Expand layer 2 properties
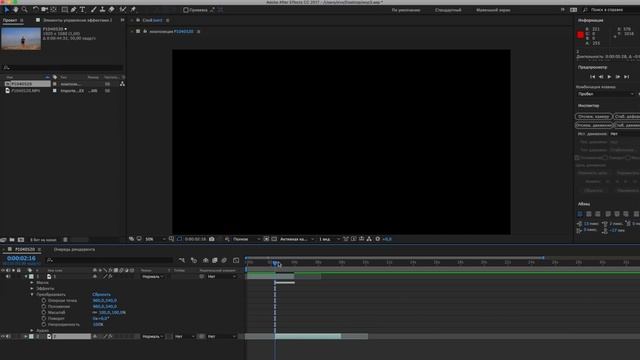Screen dimensions: 640x360 [25, 337]
